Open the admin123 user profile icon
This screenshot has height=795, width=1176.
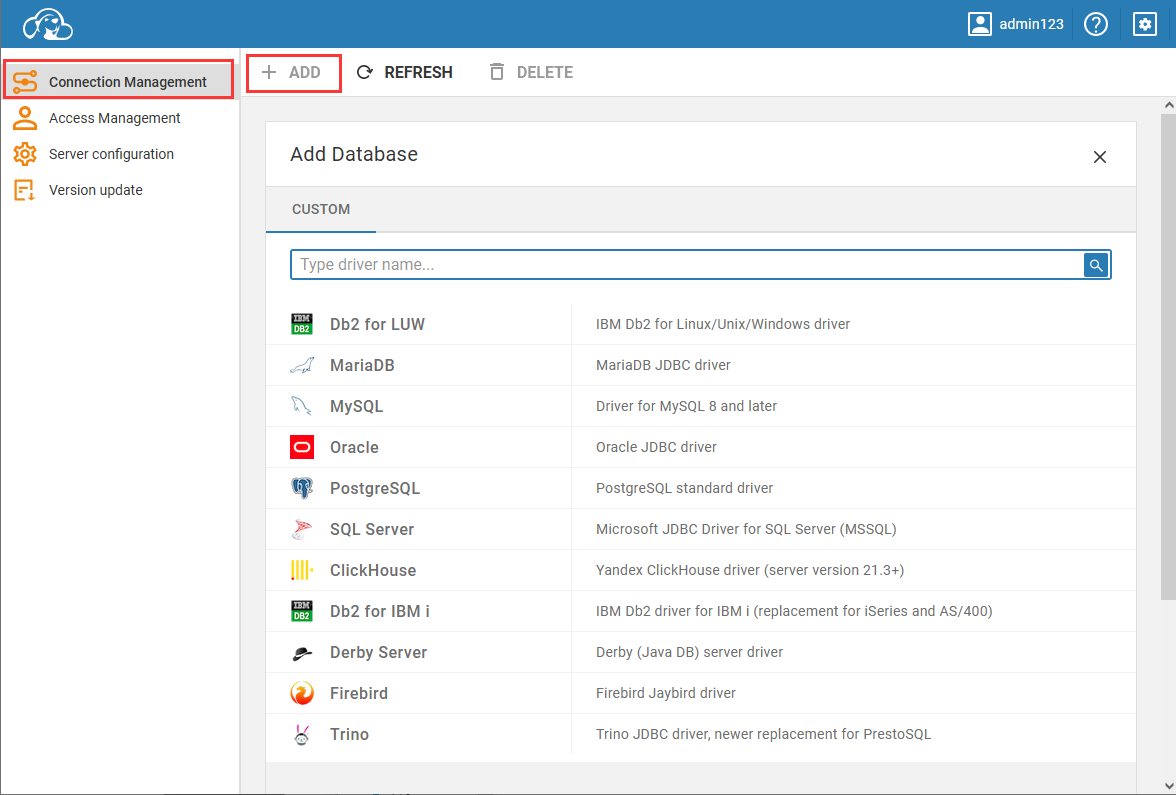pos(979,24)
